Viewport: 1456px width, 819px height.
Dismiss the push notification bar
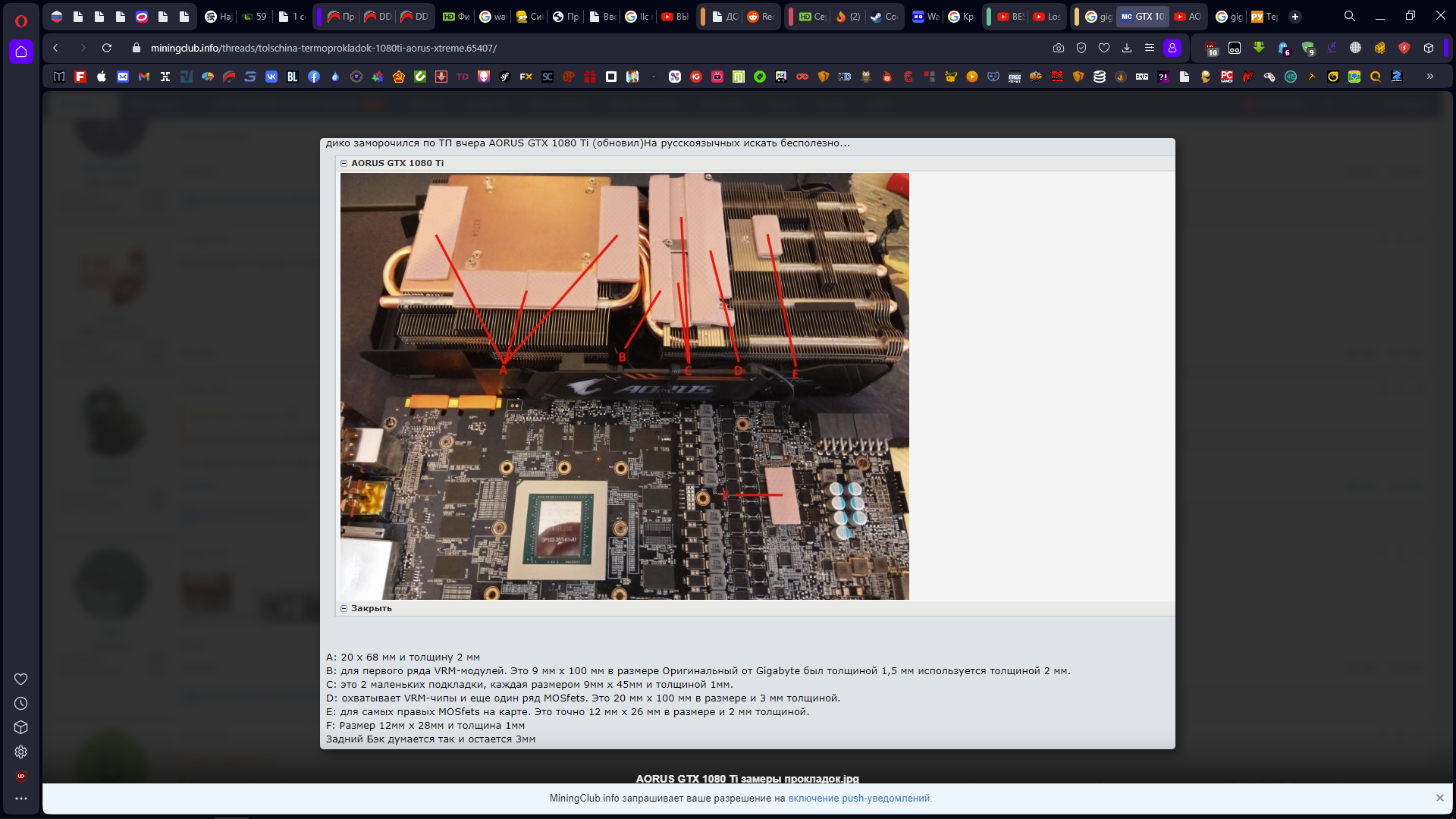coord(1439,798)
